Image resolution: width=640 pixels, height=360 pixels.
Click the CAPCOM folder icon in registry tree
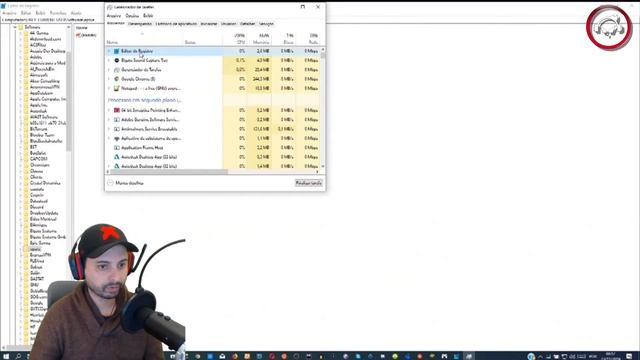[x=26, y=159]
